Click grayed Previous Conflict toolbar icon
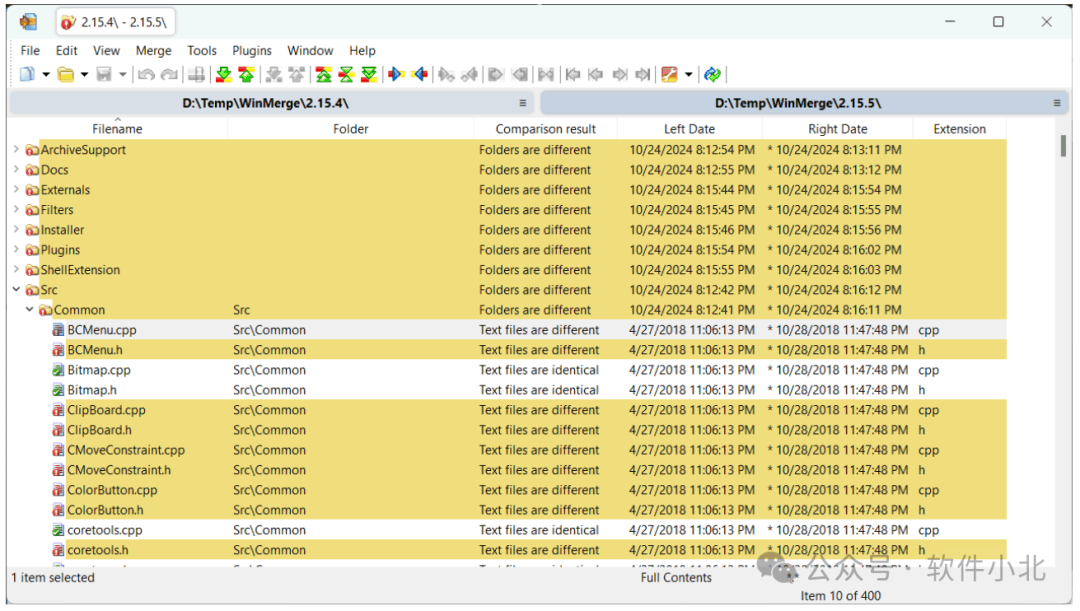 [297, 74]
